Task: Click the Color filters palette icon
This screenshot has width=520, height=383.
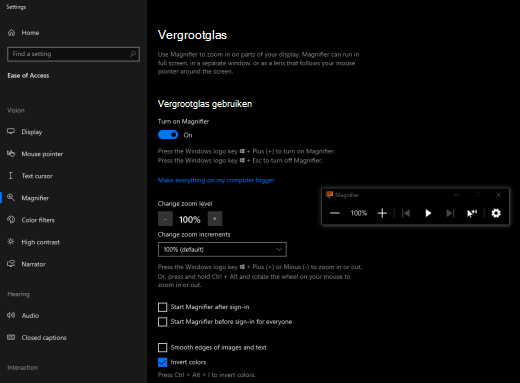Action: [11, 220]
